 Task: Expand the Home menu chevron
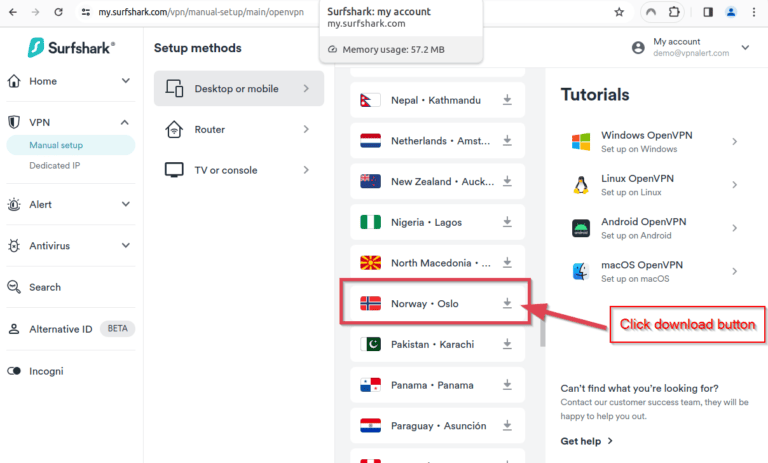[126, 81]
